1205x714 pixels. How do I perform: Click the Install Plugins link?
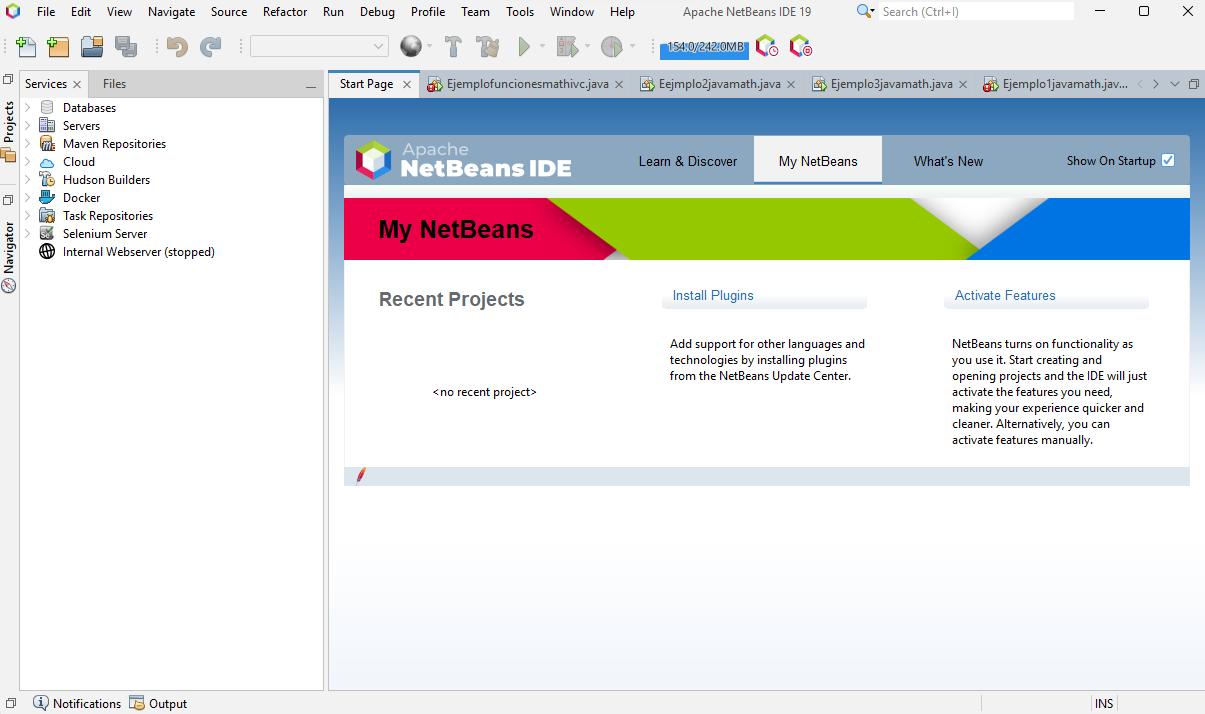713,296
